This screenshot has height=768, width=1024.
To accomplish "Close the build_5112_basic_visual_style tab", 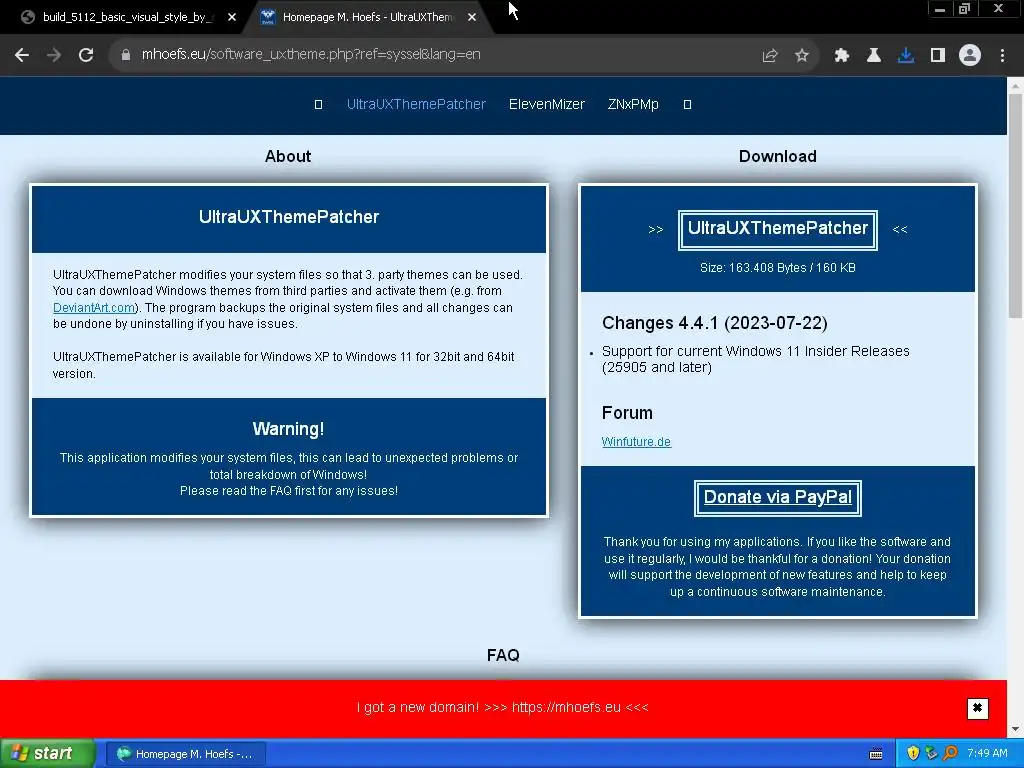I will pyautogui.click(x=232, y=18).
